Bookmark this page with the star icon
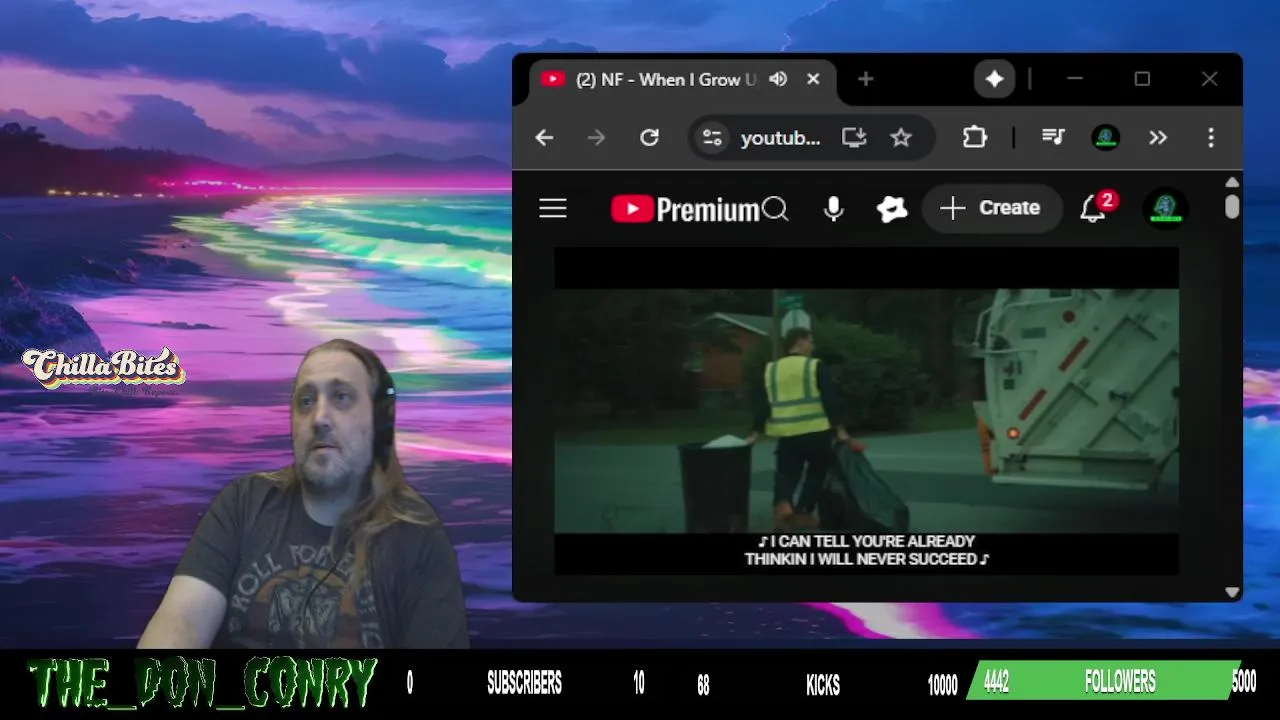Image resolution: width=1280 pixels, height=720 pixels. click(x=901, y=138)
